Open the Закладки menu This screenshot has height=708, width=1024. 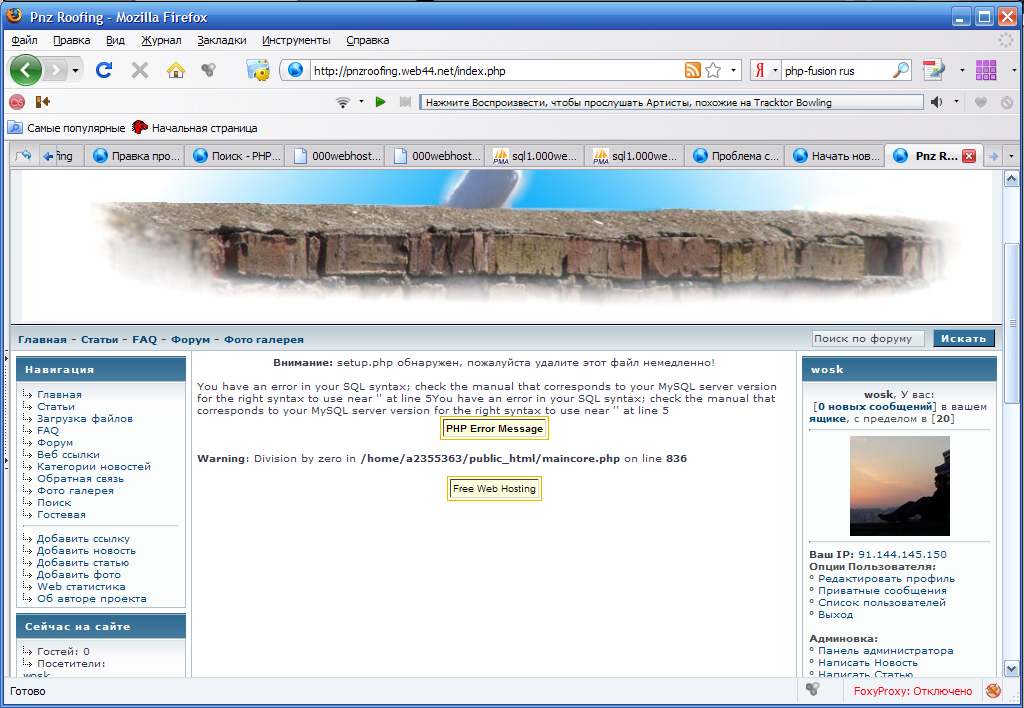[x=221, y=40]
